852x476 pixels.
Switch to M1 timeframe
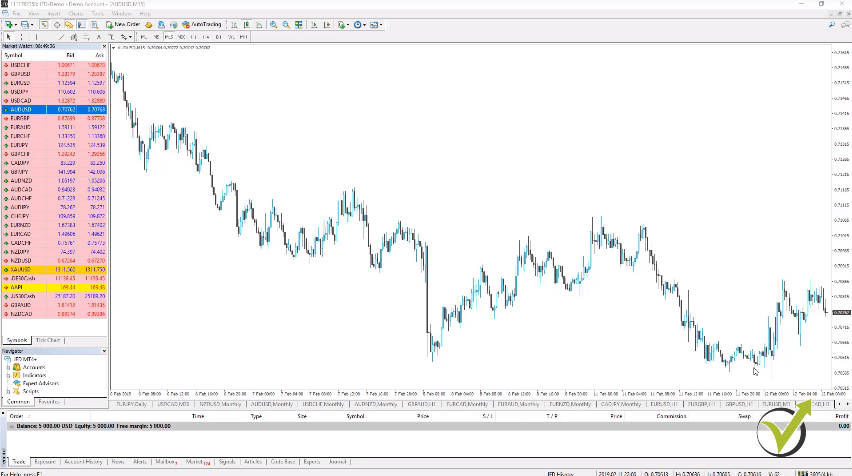pyautogui.click(x=143, y=37)
